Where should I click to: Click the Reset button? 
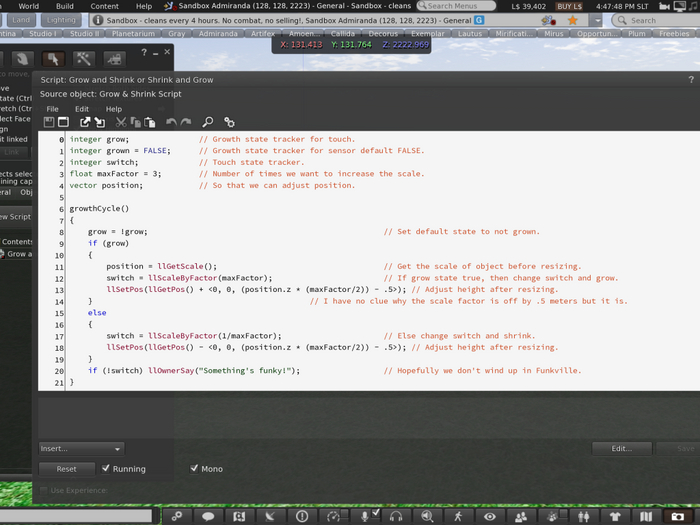click(x=67, y=469)
